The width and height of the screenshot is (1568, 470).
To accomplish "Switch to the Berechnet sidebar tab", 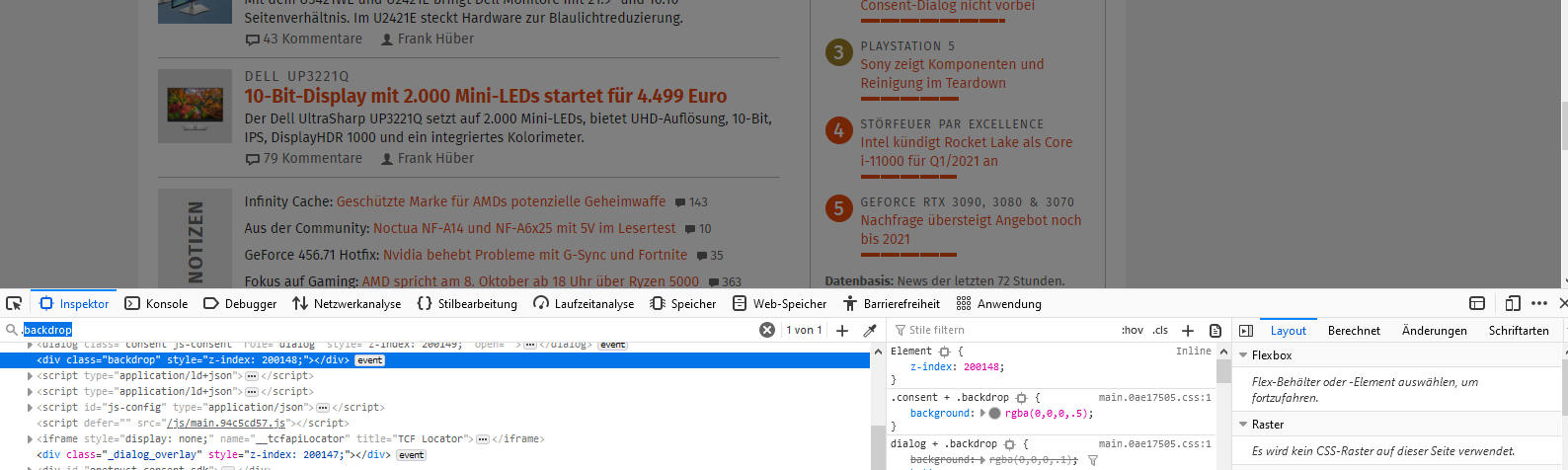I will 1354,331.
